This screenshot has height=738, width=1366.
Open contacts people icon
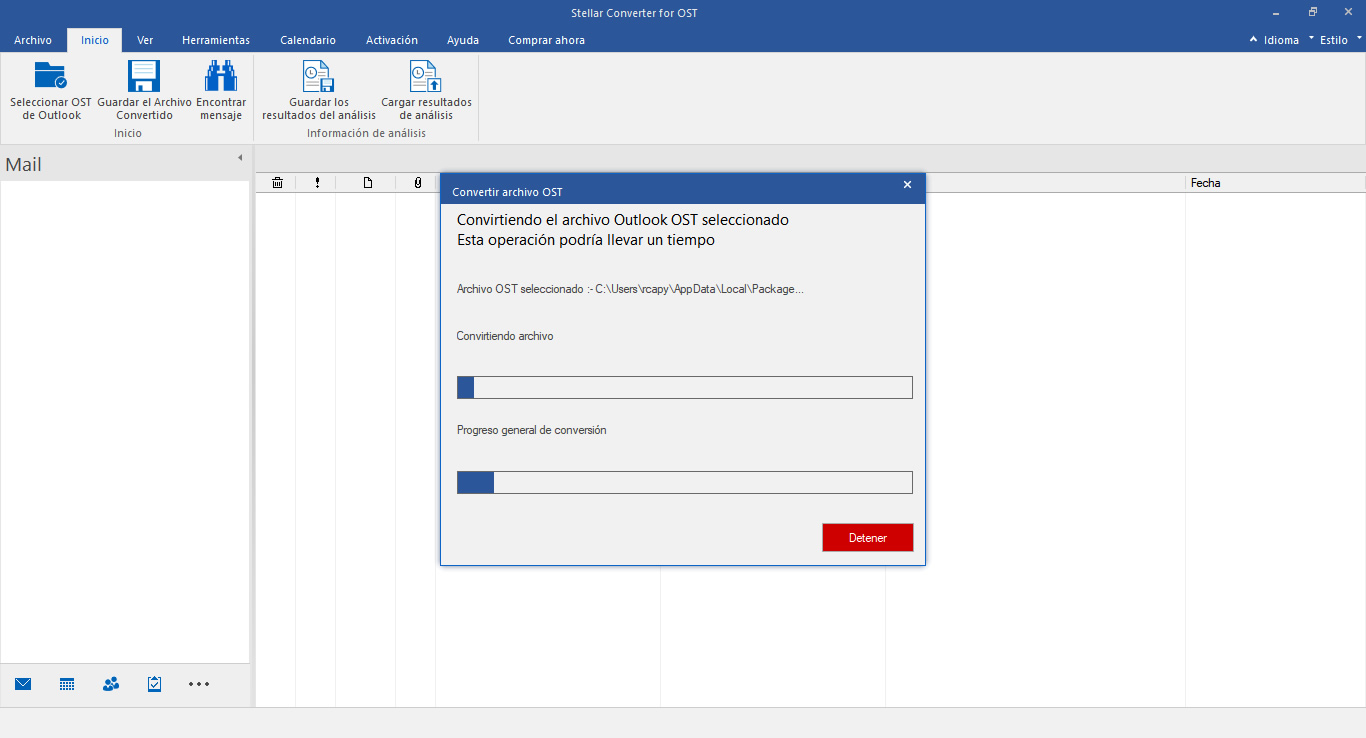(111, 684)
